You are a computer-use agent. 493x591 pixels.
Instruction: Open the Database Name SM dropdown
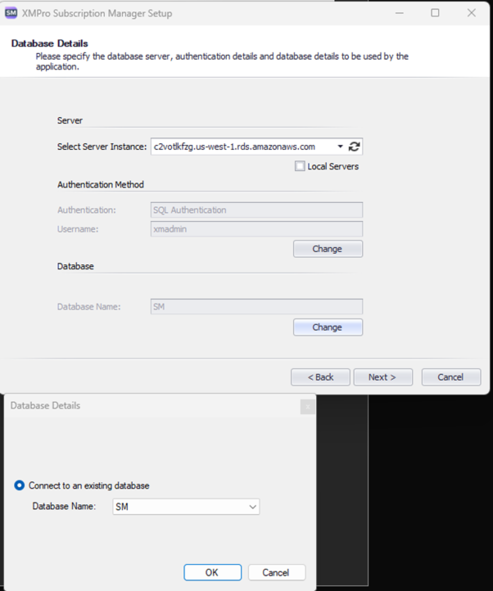(186, 507)
